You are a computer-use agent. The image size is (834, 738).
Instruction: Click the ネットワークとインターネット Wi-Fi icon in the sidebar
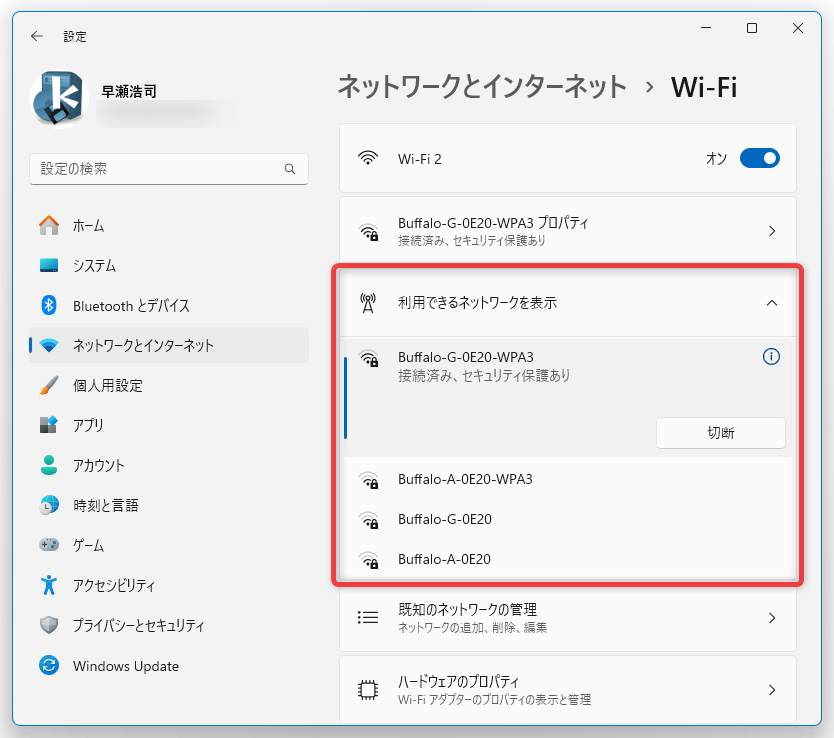(49, 346)
